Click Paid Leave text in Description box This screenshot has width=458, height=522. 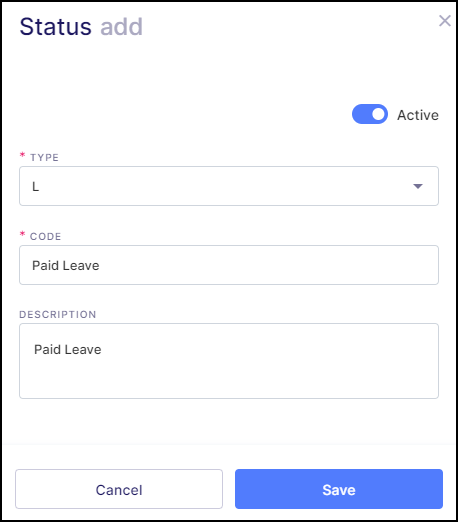pyautogui.click(x=68, y=350)
